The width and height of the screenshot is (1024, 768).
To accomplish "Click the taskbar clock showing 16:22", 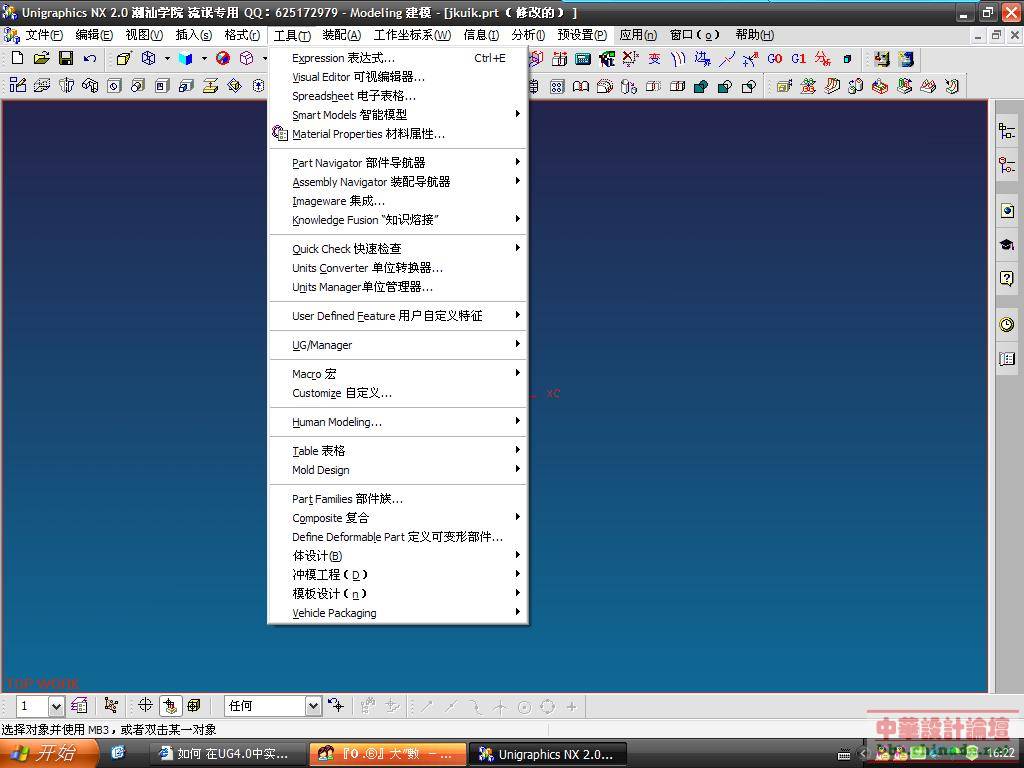I will pyautogui.click(x=1000, y=753).
